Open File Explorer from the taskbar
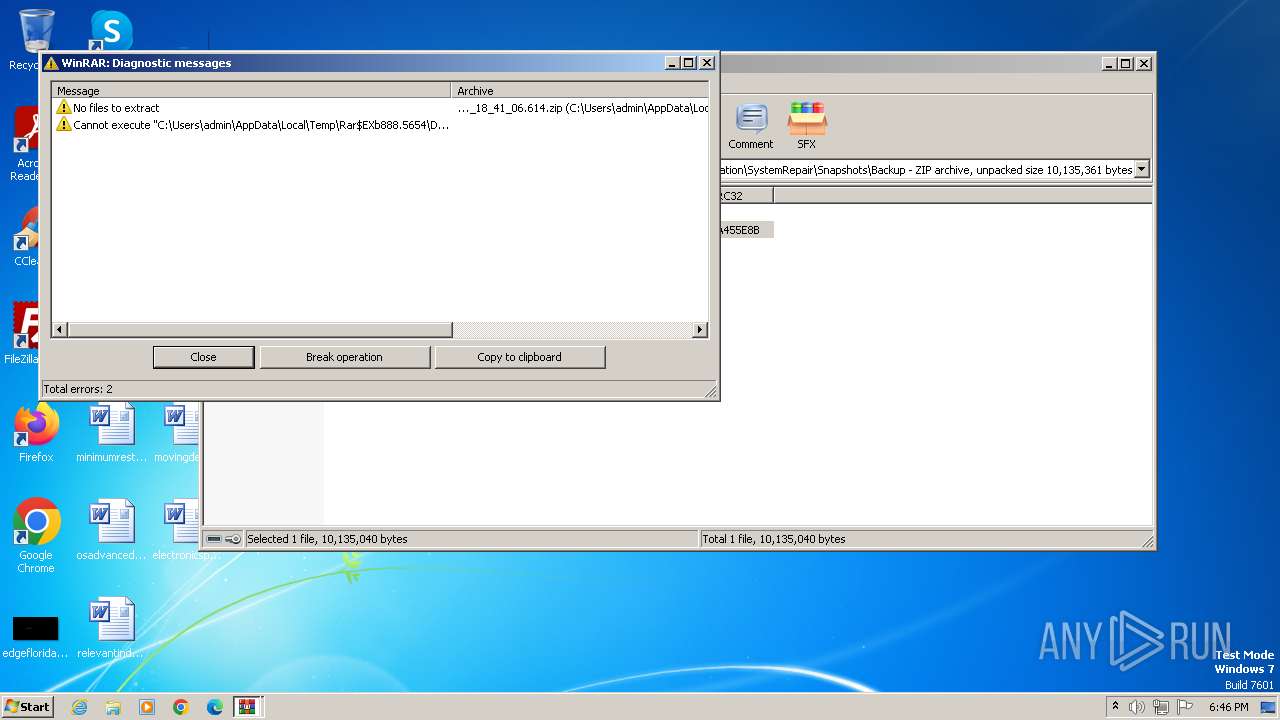1280x720 pixels. tap(113, 707)
